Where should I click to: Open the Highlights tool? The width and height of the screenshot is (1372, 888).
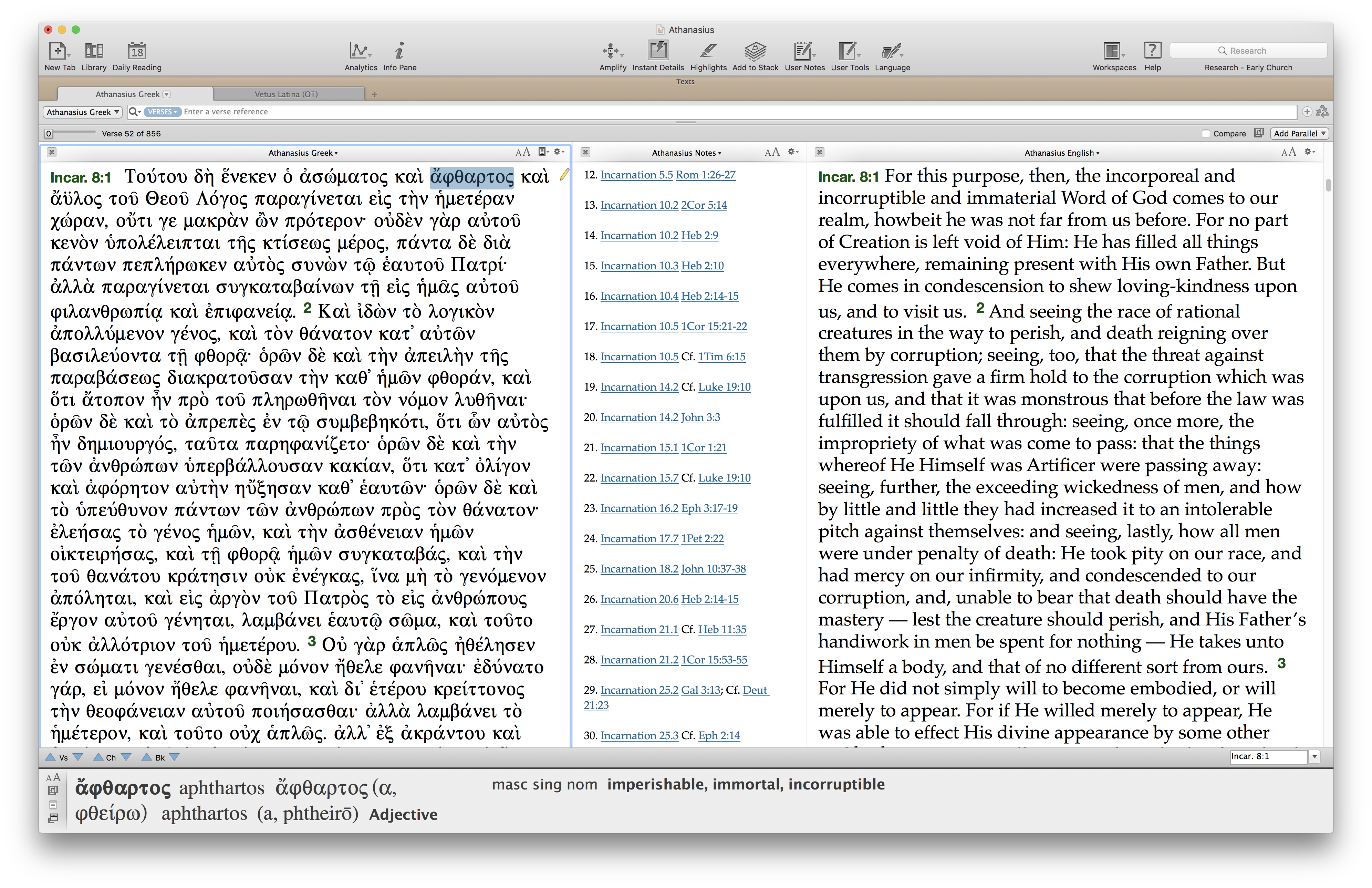coord(708,56)
